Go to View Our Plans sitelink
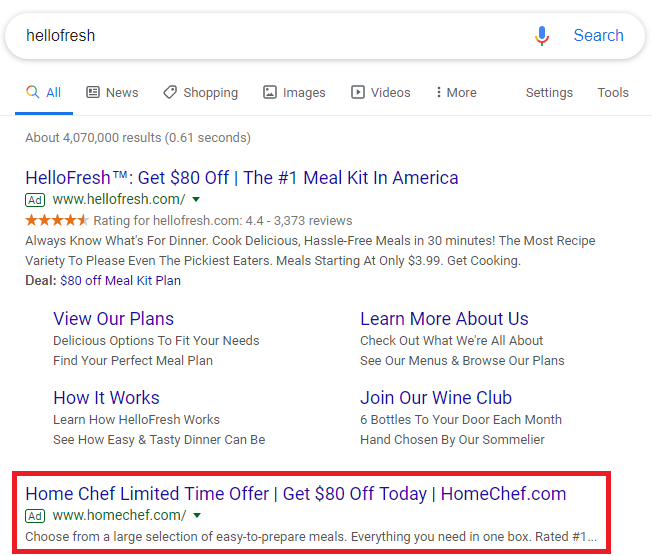 (113, 319)
